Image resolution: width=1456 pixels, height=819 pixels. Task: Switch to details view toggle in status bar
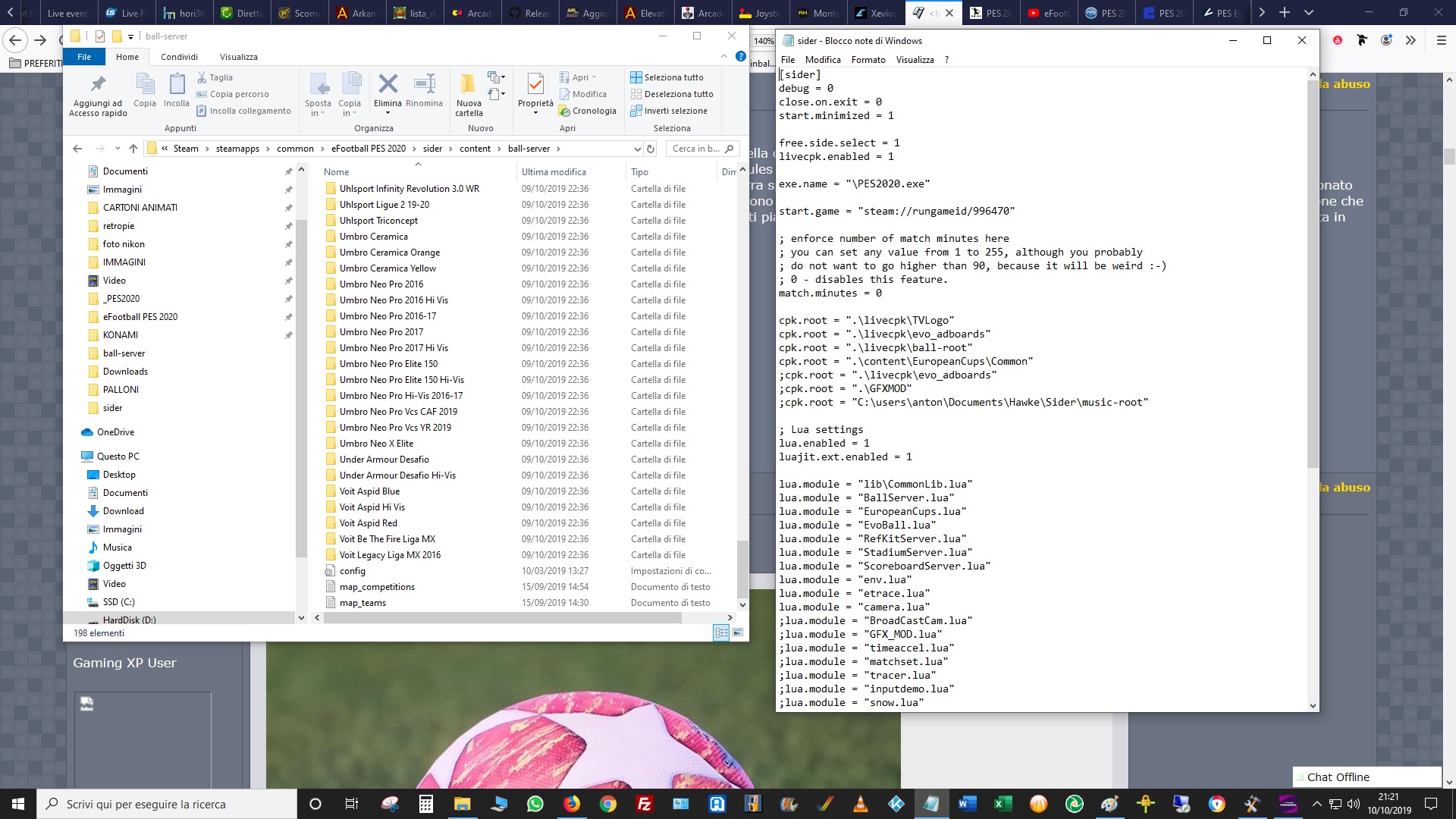tap(721, 632)
